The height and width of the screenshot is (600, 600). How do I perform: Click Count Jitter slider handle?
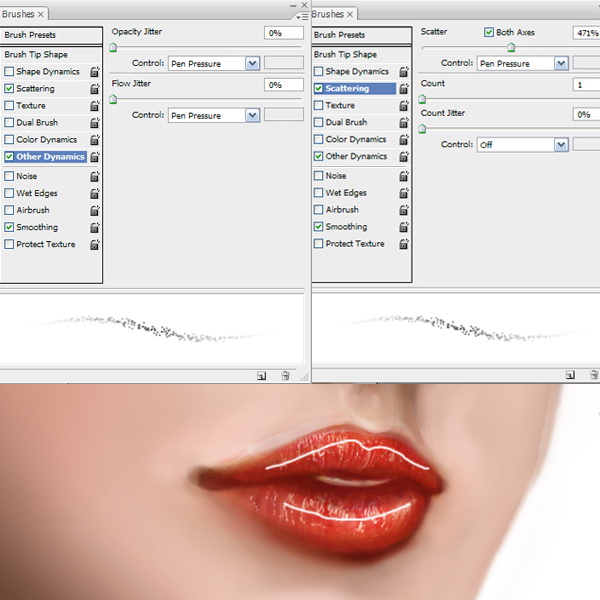pyautogui.click(x=422, y=129)
